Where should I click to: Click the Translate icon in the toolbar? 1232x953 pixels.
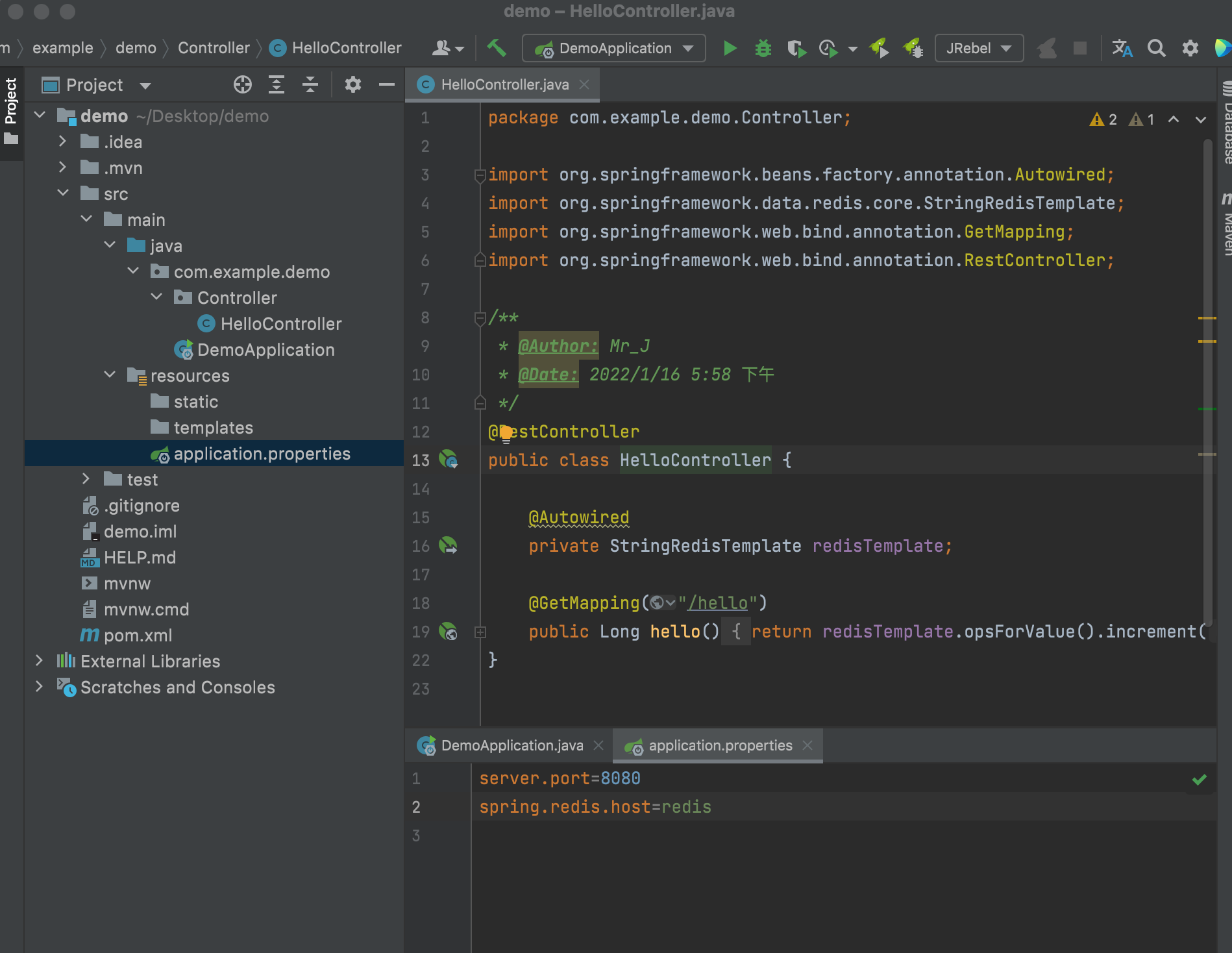point(1122,49)
